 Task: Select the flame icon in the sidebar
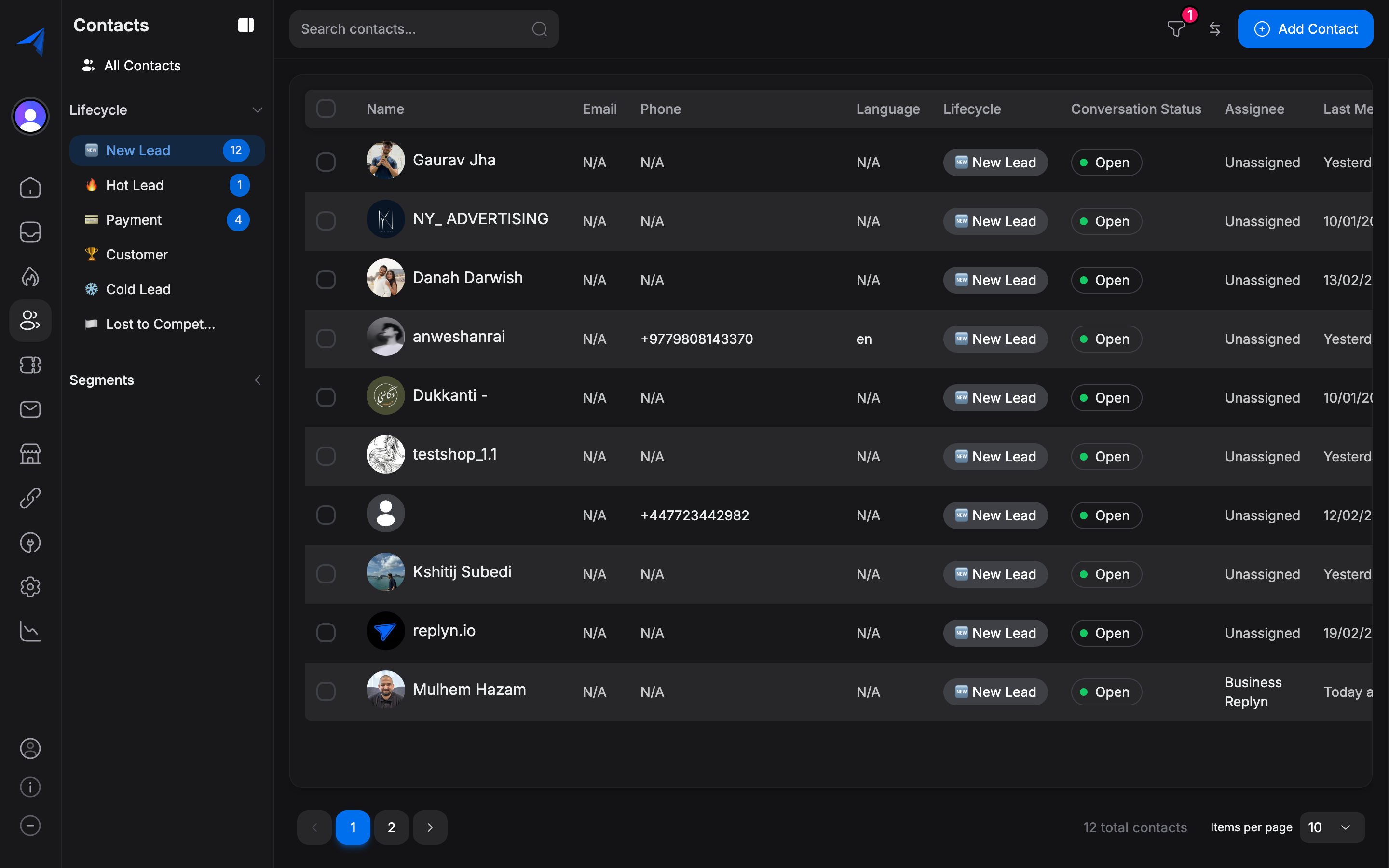[30, 276]
